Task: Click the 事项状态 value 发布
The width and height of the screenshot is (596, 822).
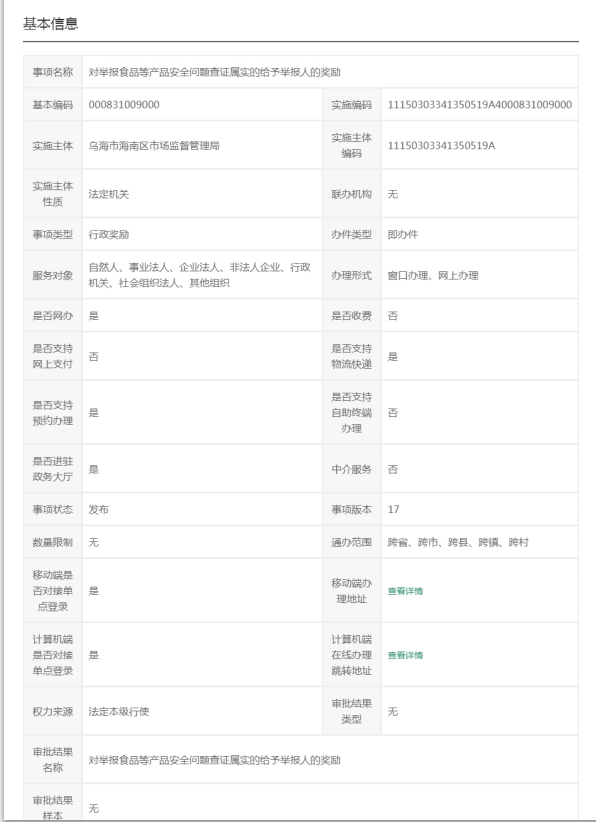Action: (99, 509)
